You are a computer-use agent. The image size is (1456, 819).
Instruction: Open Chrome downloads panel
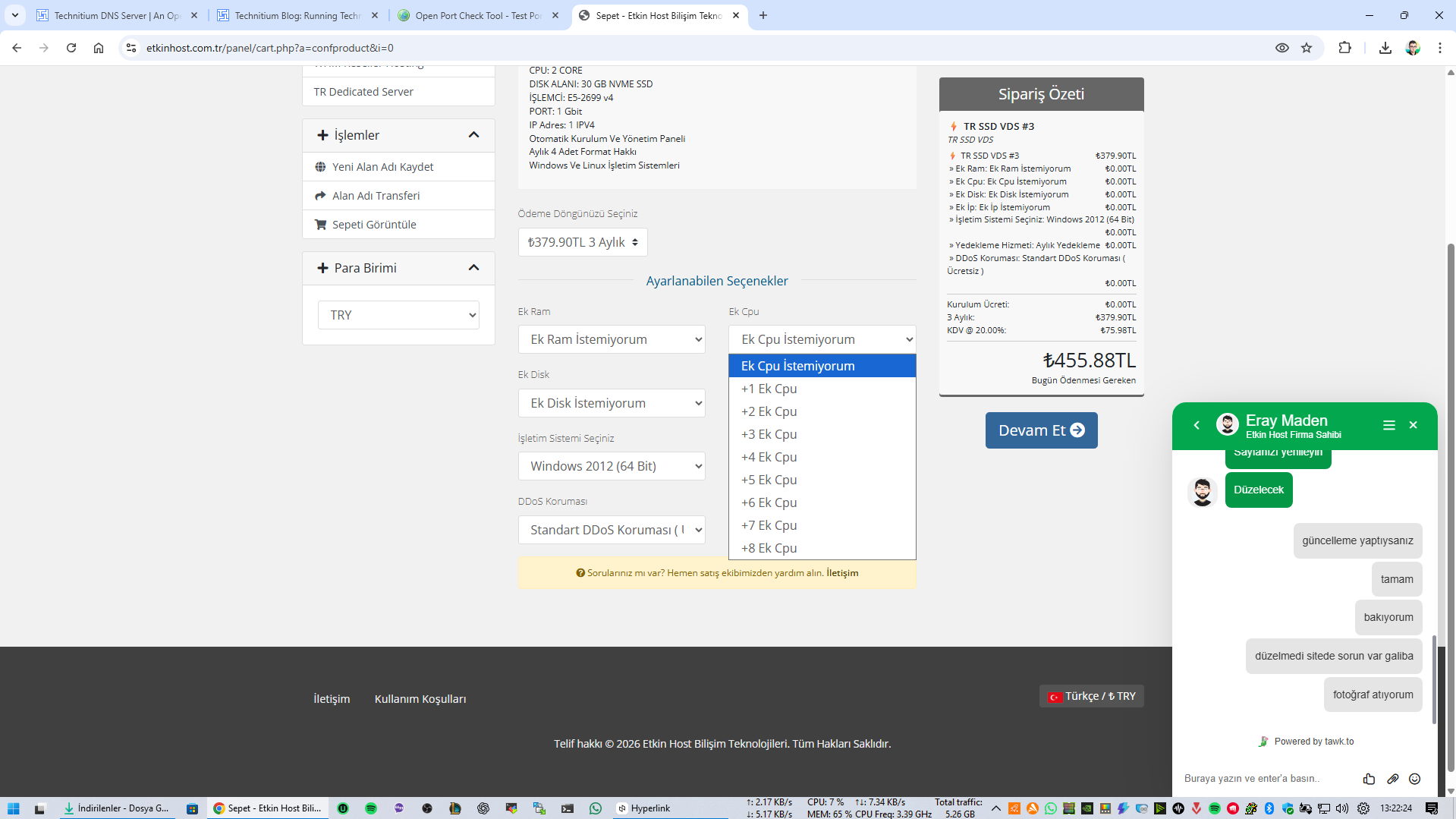point(1385,48)
